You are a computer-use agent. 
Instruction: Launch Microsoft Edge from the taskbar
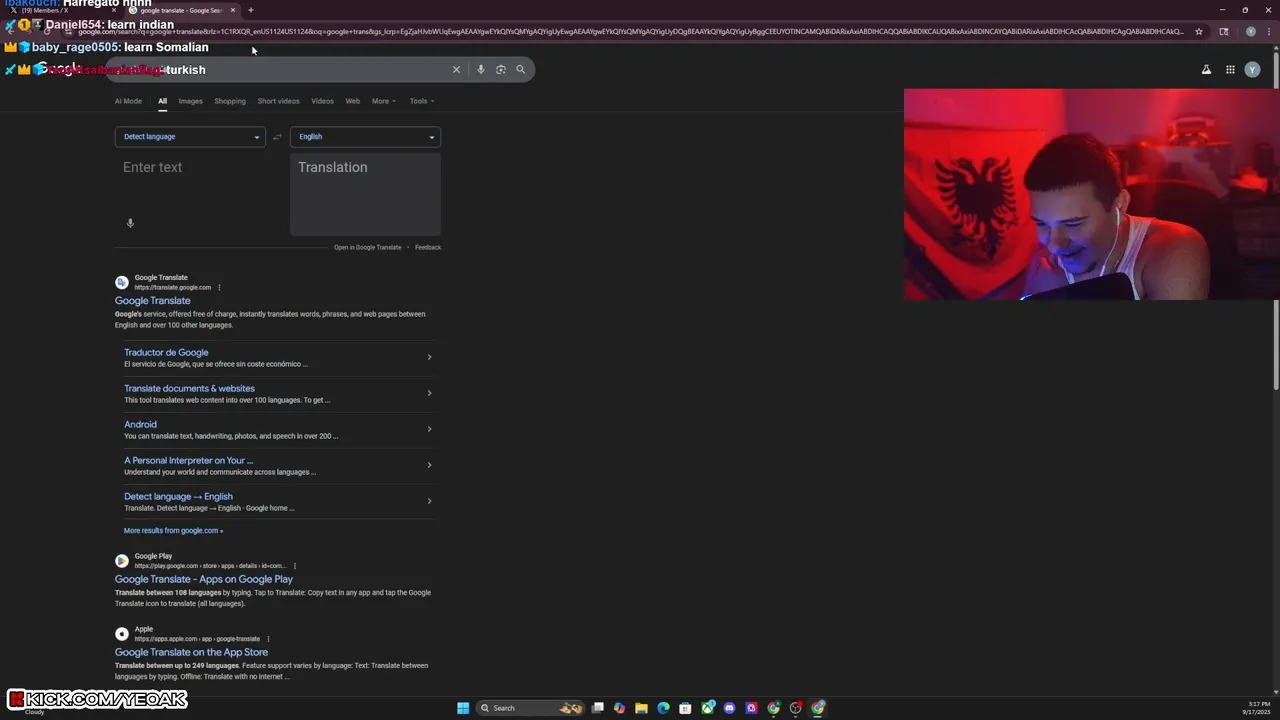663,708
